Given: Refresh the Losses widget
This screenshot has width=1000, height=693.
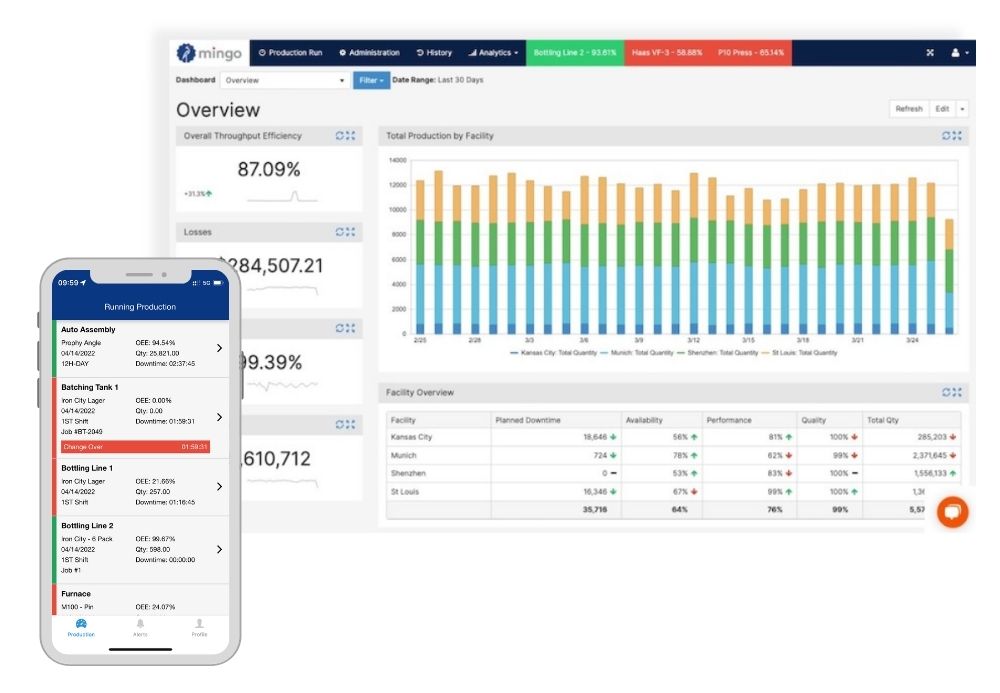Looking at the screenshot, I should click(341, 232).
